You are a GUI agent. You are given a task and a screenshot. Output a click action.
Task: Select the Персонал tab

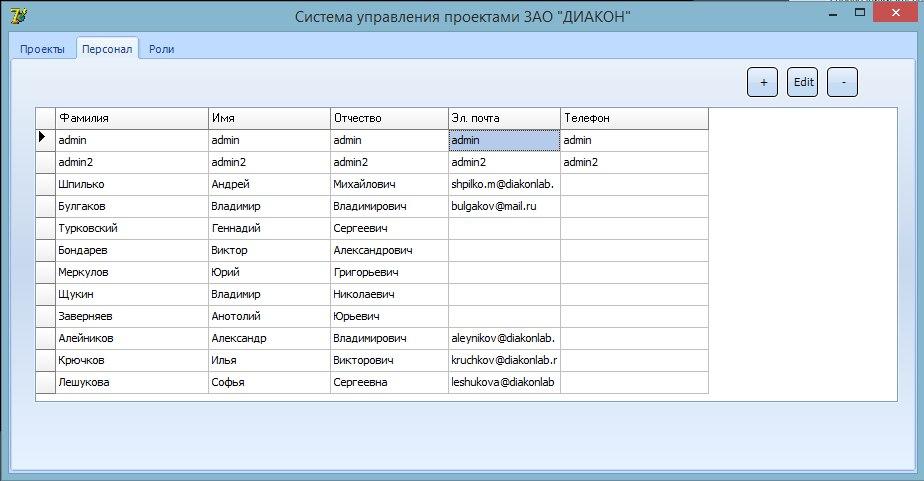tap(107, 49)
